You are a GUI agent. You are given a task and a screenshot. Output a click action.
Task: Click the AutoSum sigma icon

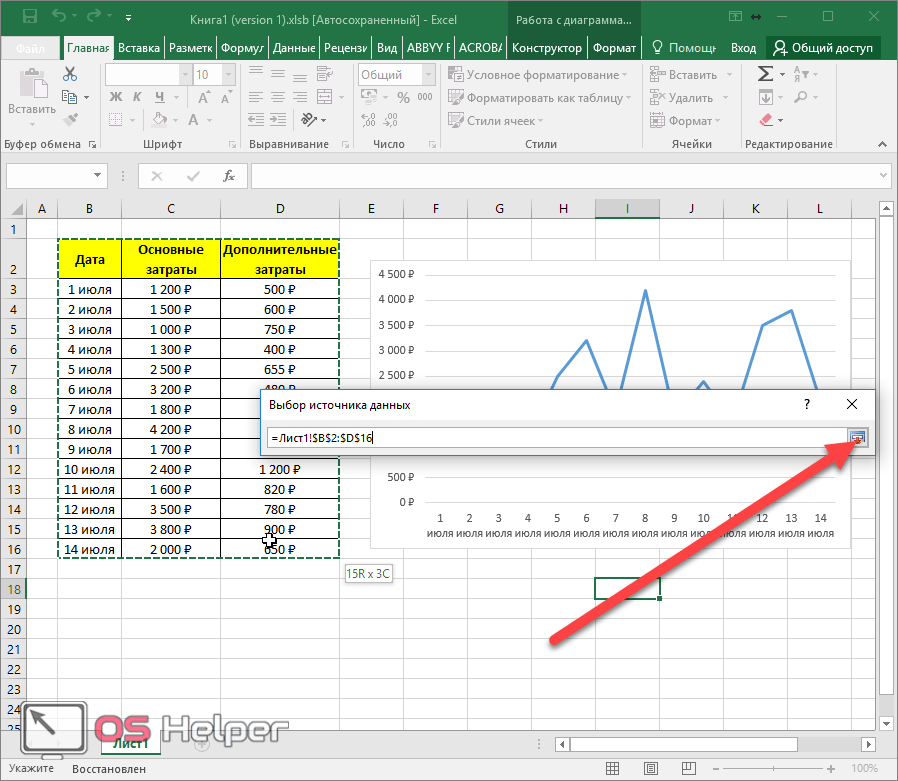765,74
